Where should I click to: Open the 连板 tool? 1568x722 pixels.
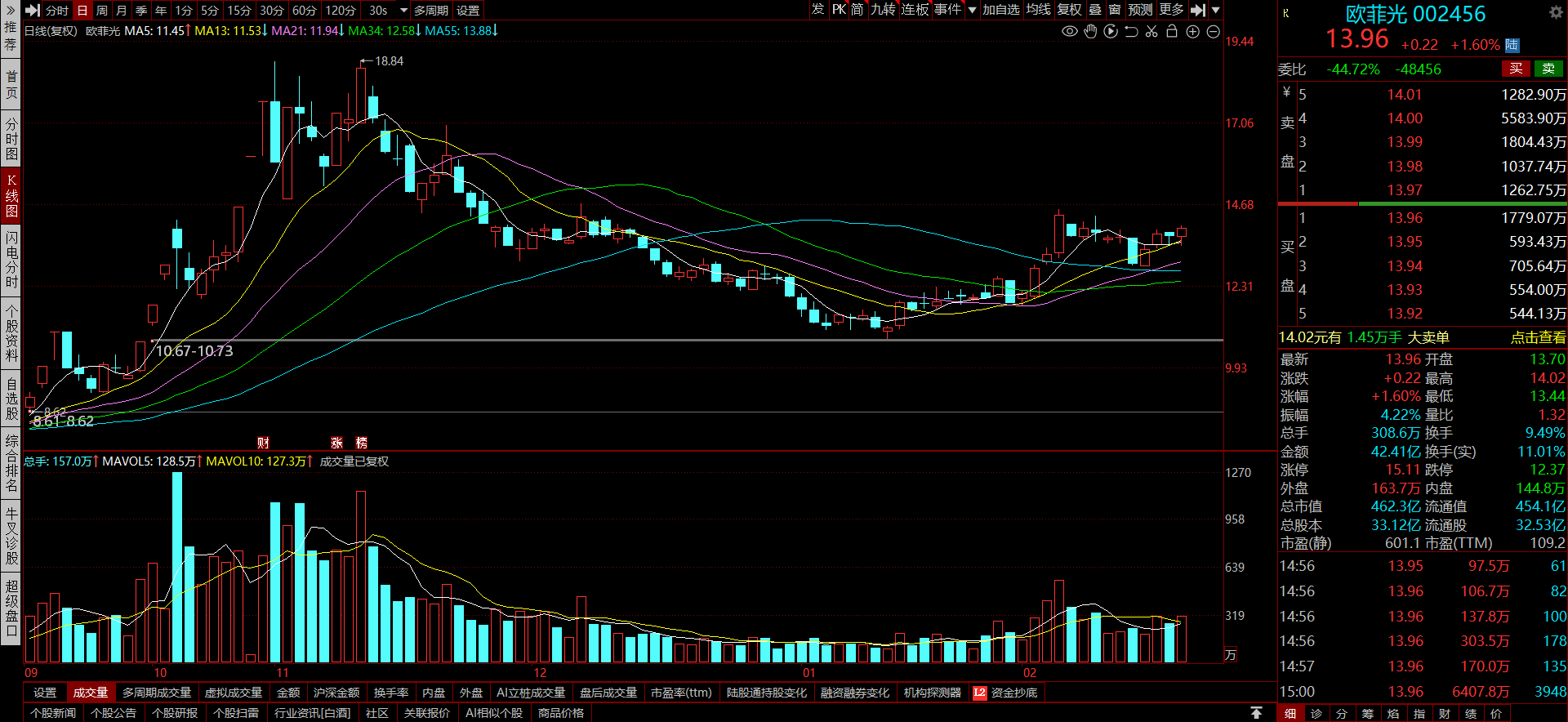pyautogui.click(x=915, y=10)
